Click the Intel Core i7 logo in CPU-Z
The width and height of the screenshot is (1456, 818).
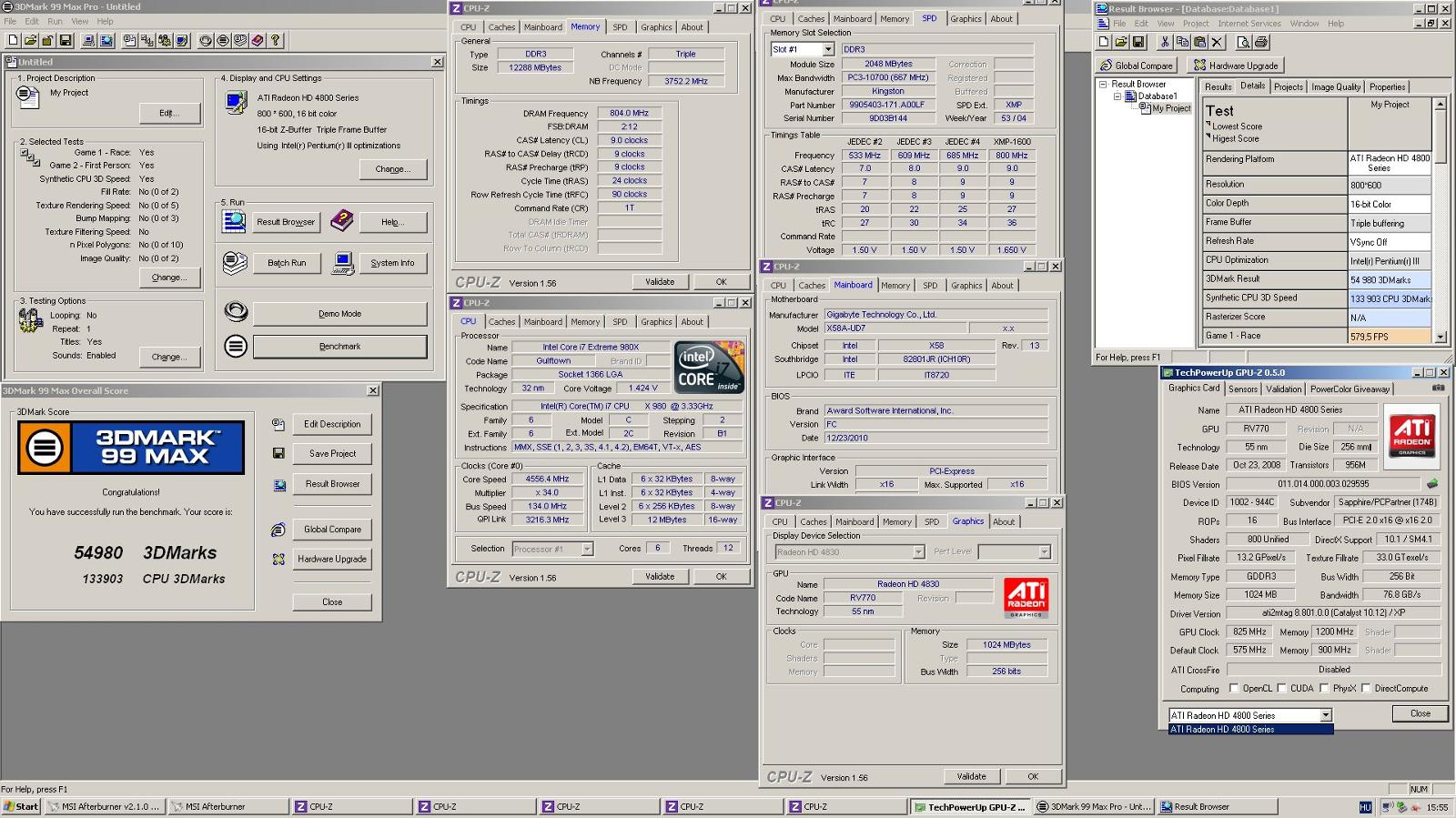(709, 367)
